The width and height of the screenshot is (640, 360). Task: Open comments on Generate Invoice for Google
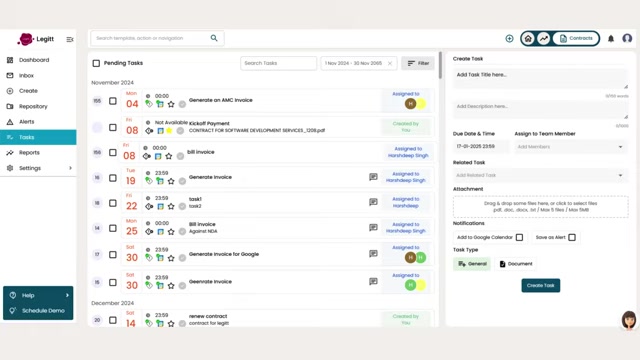(x=373, y=253)
